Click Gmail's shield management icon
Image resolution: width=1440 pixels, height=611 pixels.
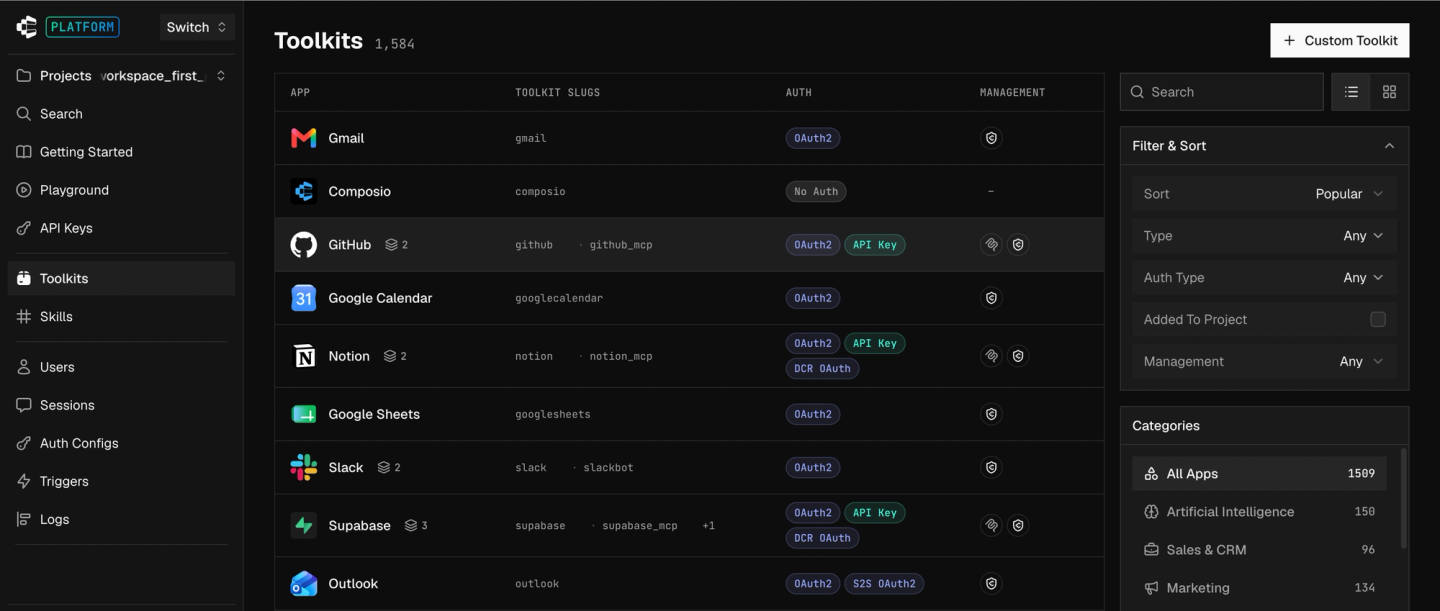point(991,138)
